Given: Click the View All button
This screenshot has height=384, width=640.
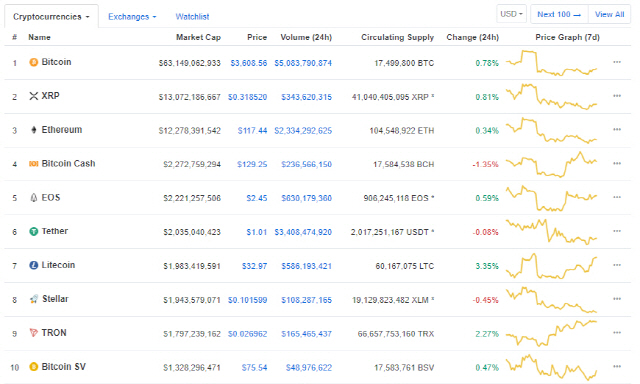Looking at the screenshot, I should tap(609, 14).
